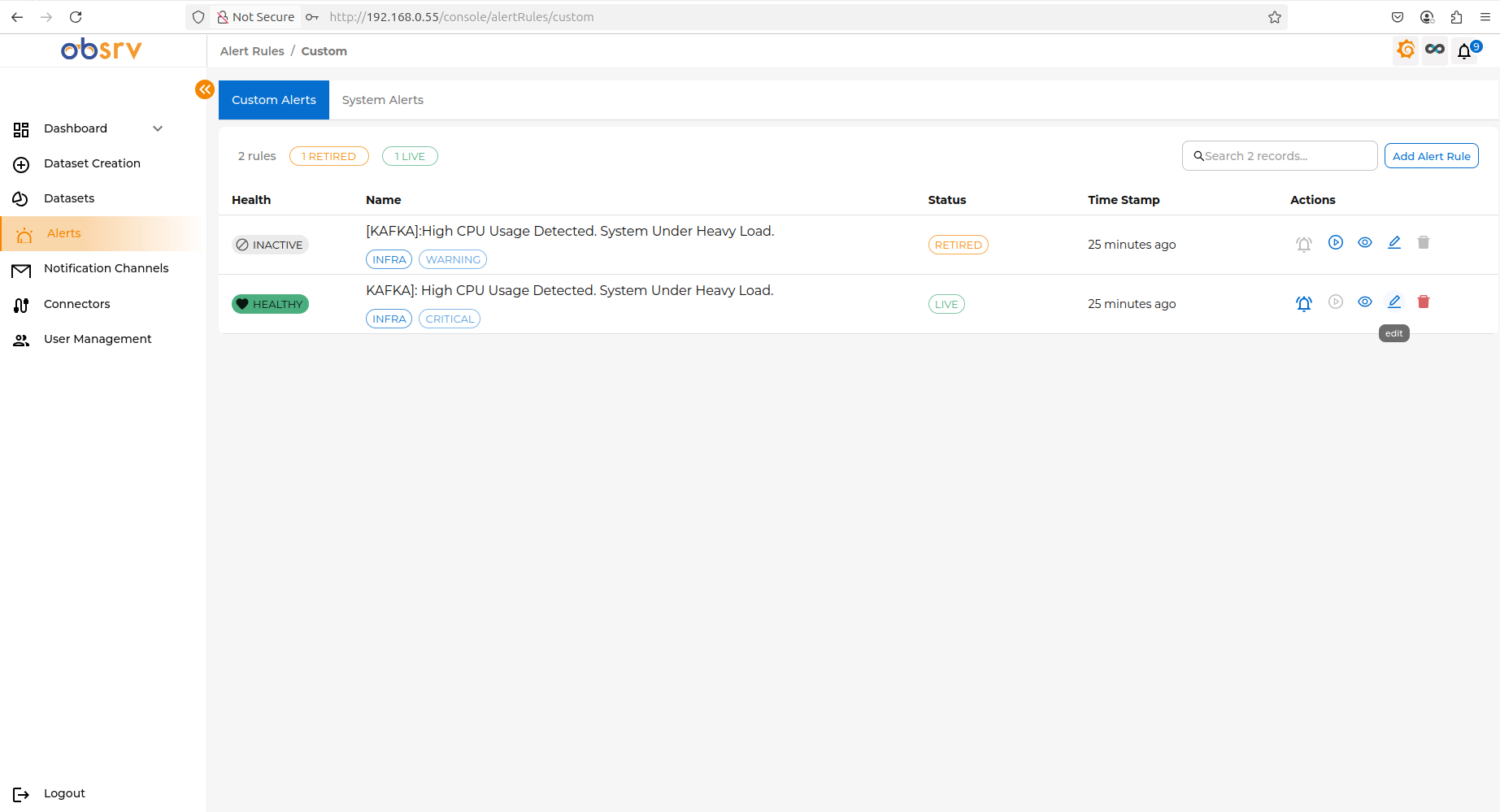Open the Grafana icon in the header

pyautogui.click(x=1406, y=50)
